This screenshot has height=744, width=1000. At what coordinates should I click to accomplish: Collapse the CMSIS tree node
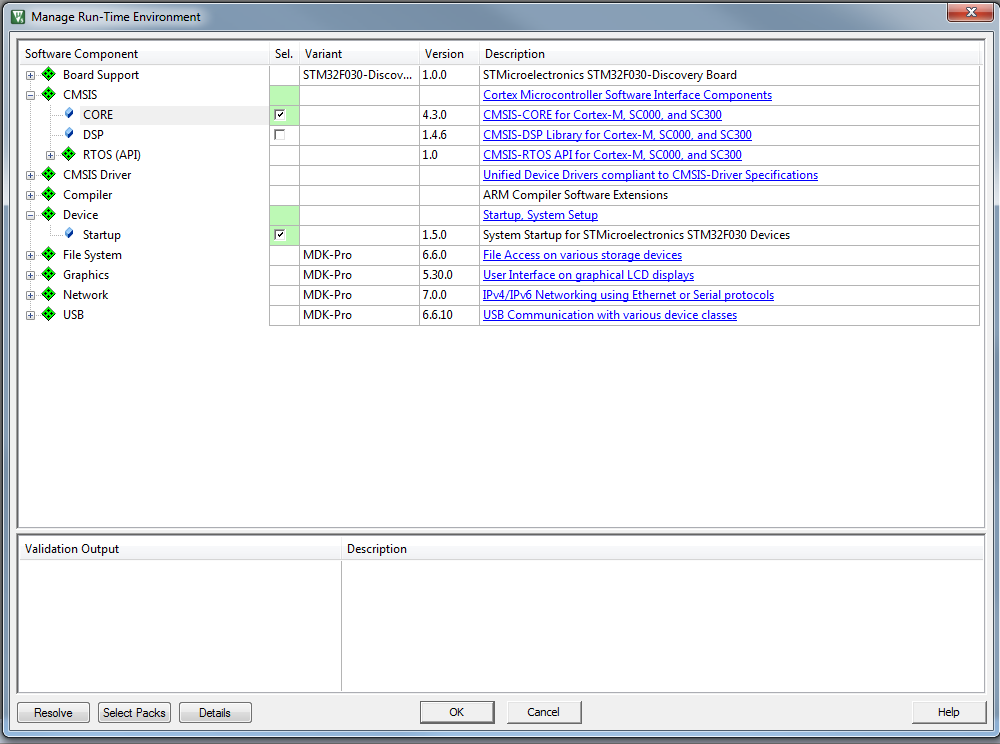(30, 95)
